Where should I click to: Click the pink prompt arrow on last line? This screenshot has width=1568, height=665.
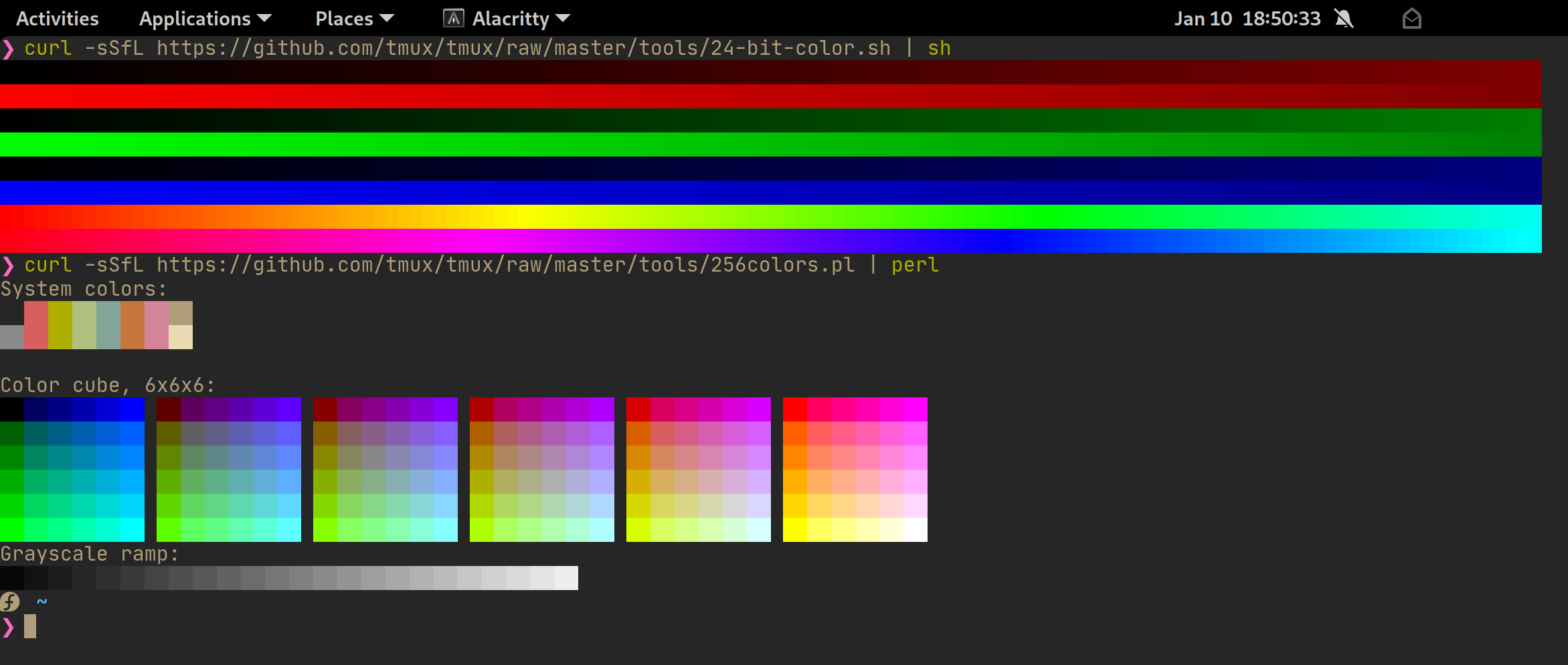point(7,627)
